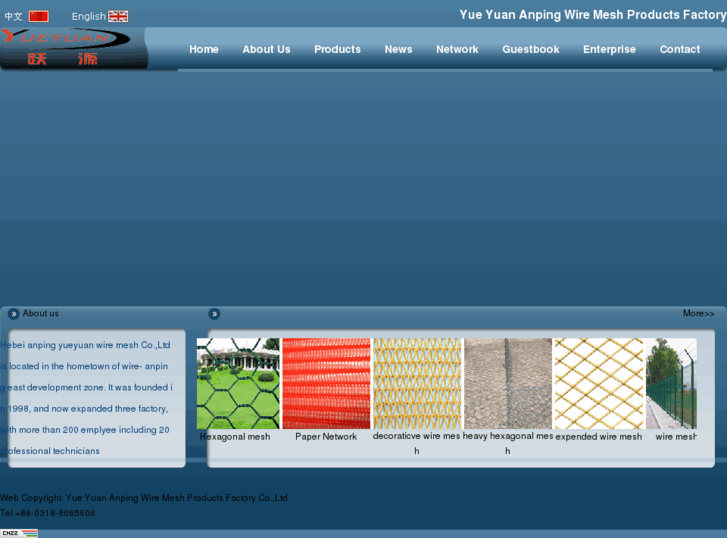Click the Hebei anping yueyuan text line
This screenshot has height=545, width=727.
(85, 345)
